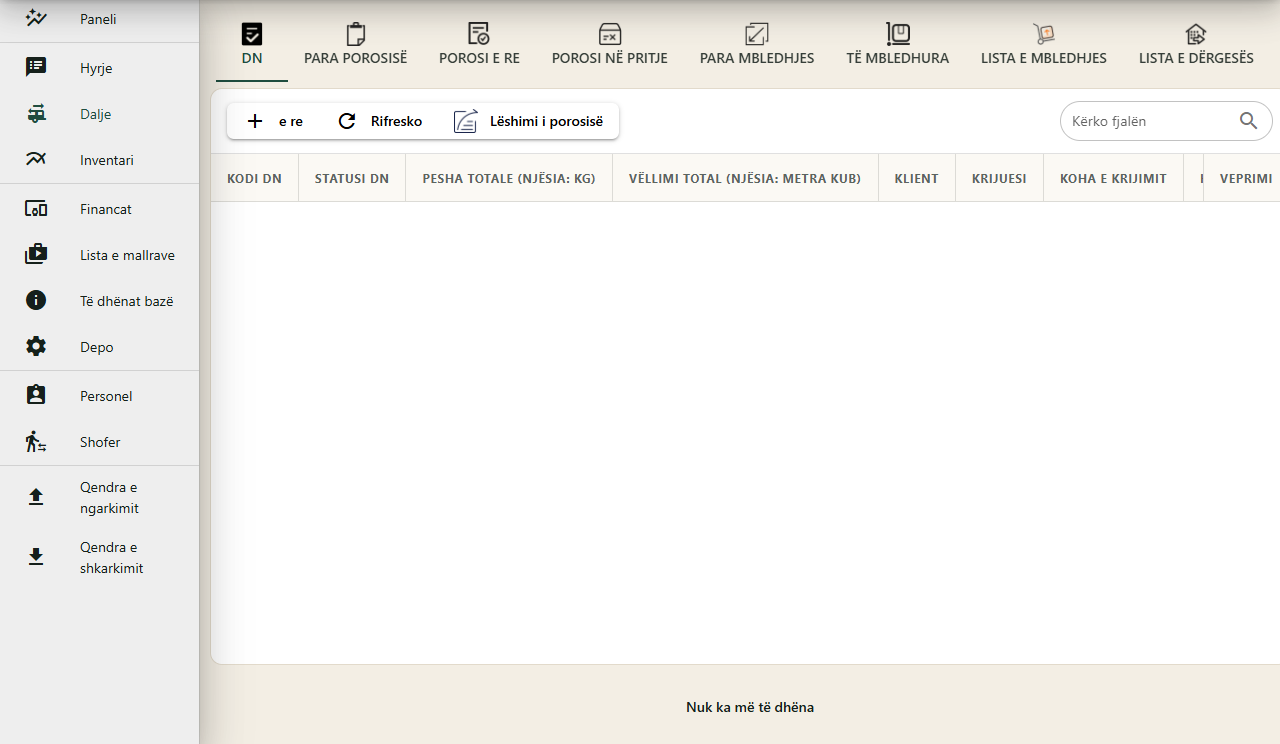1280x744 pixels.
Task: Open the Paneli dashboard icon
Action: 36,18
